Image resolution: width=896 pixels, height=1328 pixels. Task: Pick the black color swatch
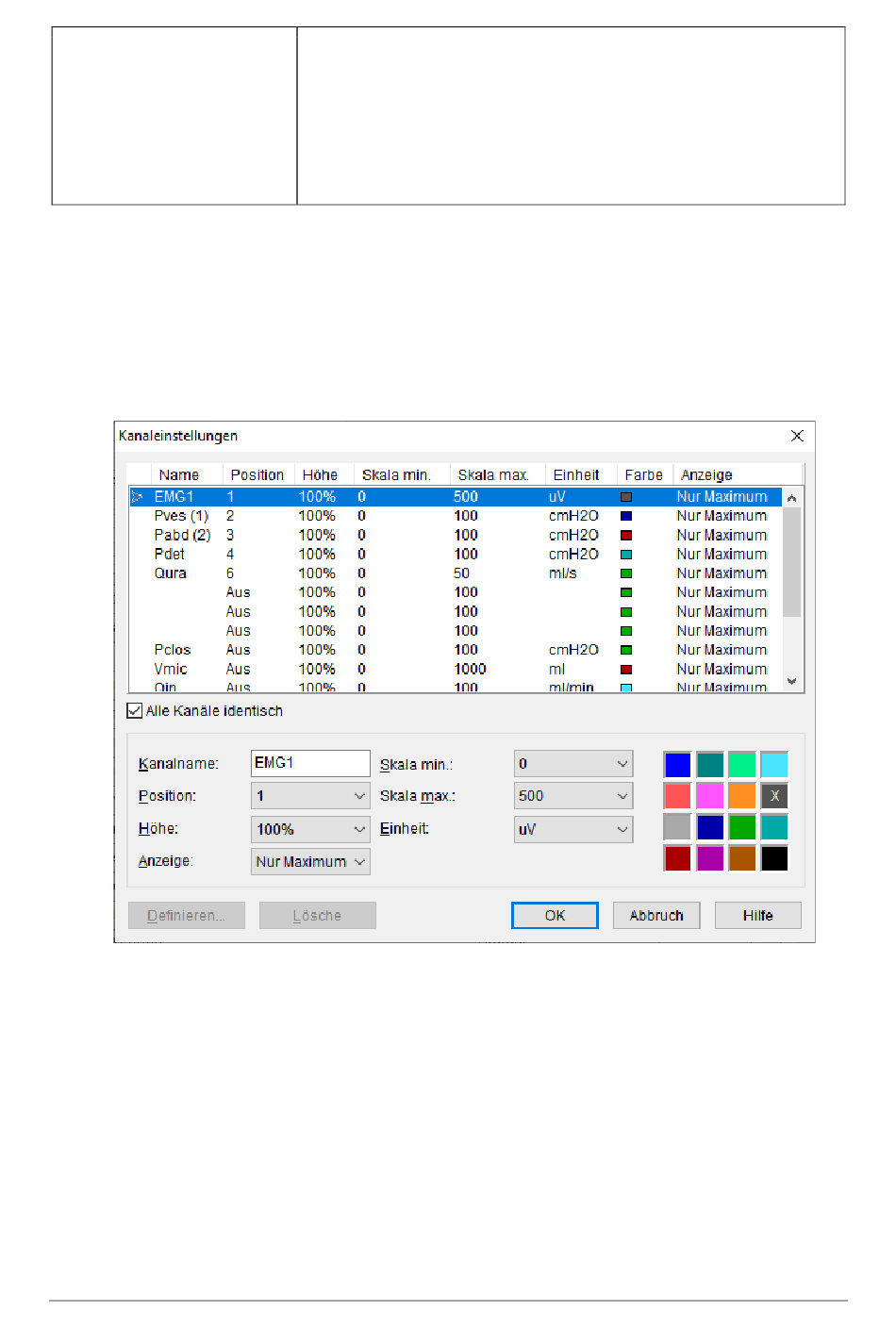[x=774, y=858]
